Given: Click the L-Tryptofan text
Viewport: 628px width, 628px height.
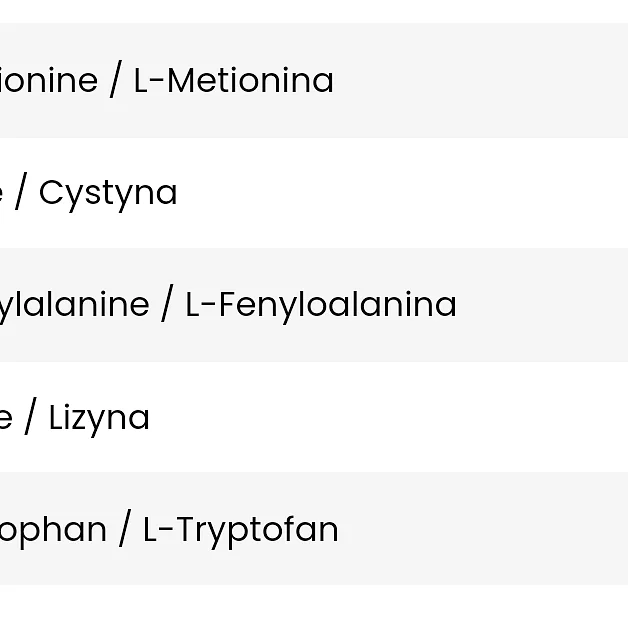Looking at the screenshot, I should 240,529.
